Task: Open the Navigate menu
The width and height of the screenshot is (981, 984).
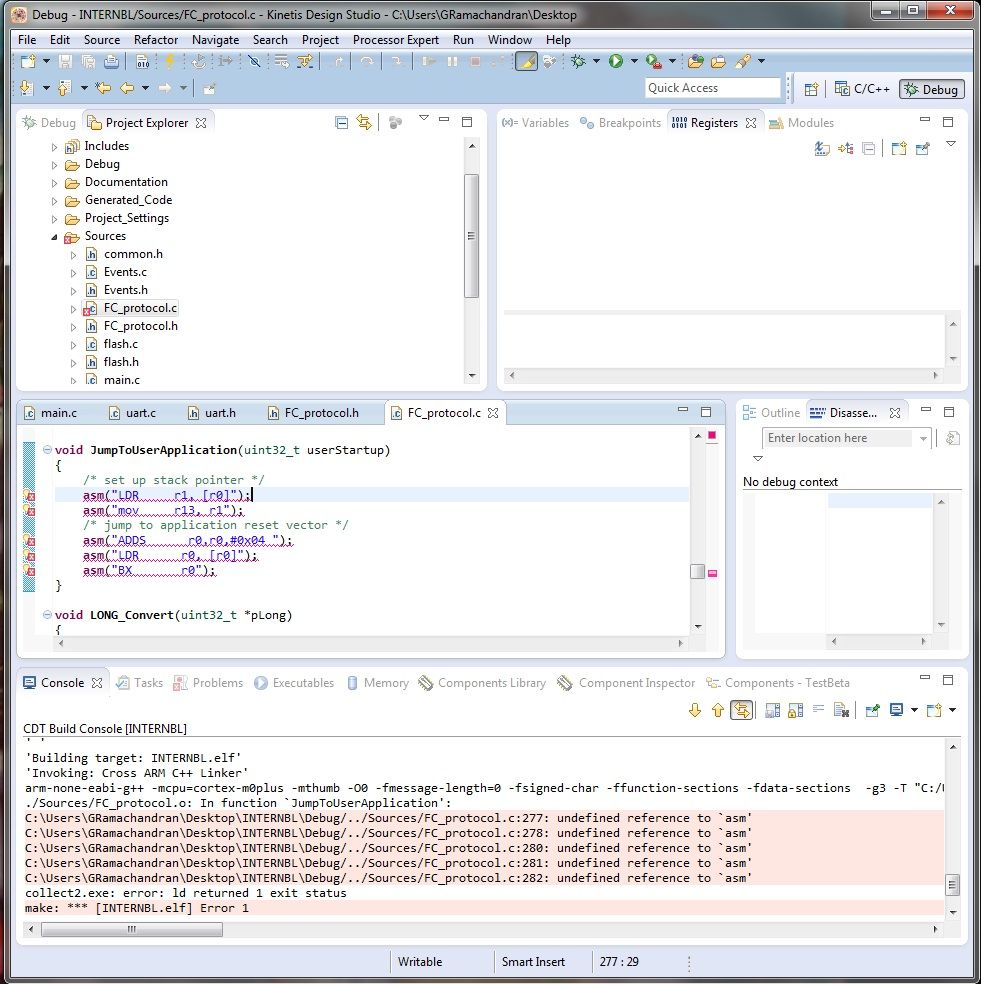Action: (215, 40)
